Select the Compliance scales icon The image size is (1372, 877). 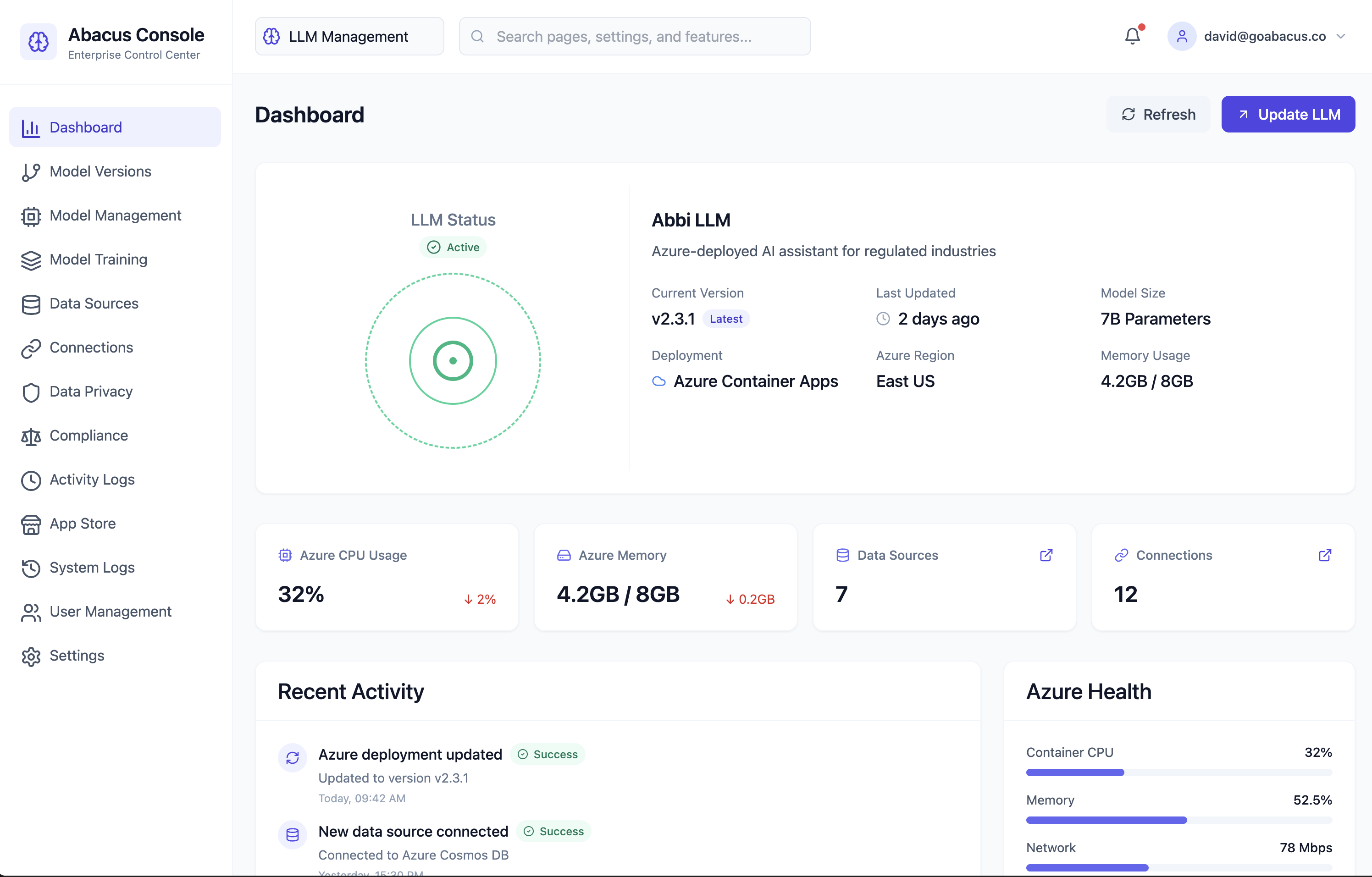tap(31, 436)
